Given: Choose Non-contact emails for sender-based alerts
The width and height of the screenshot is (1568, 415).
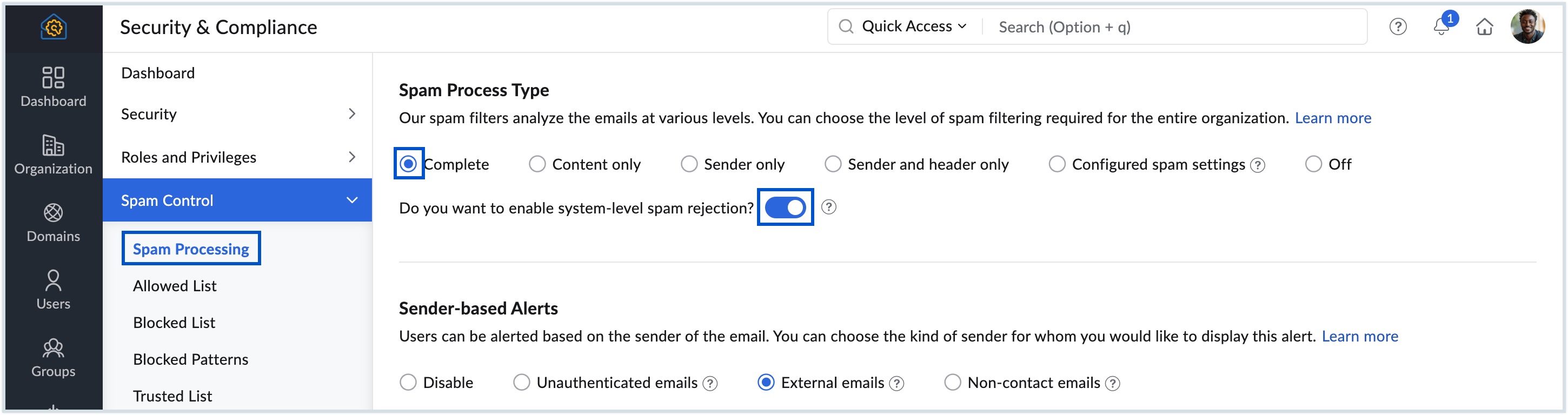Looking at the screenshot, I should point(953,382).
